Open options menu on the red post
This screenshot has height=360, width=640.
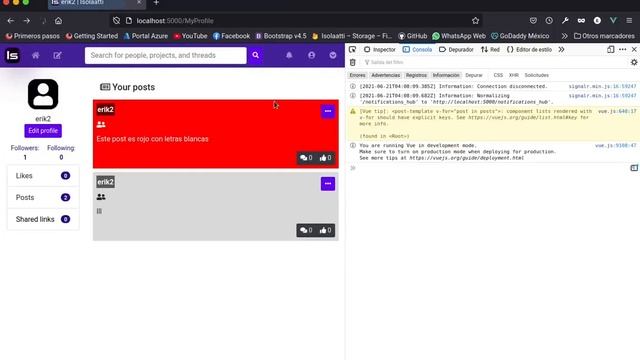click(328, 111)
